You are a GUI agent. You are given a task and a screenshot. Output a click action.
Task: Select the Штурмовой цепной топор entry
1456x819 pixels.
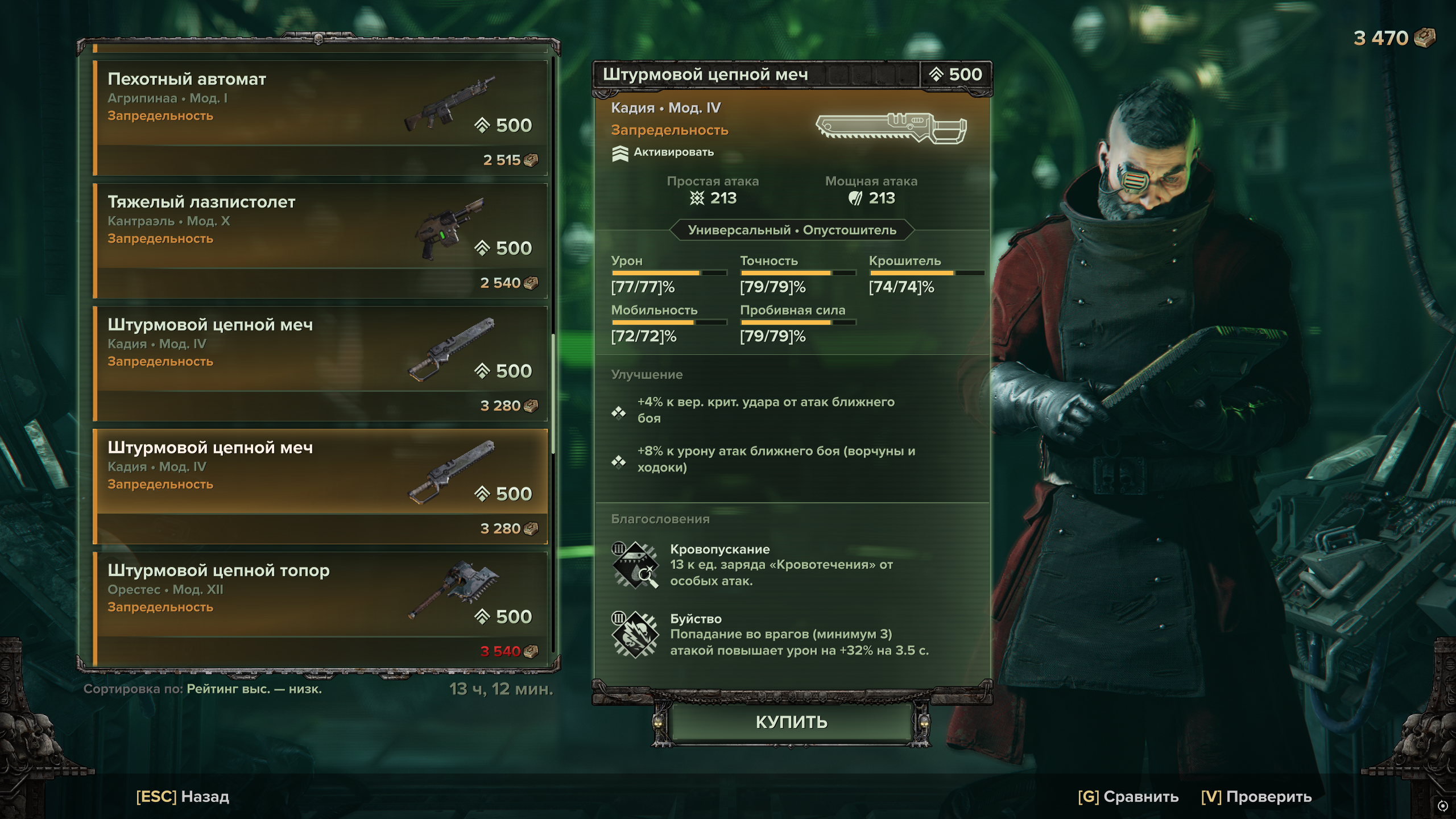pyautogui.click(x=320, y=609)
